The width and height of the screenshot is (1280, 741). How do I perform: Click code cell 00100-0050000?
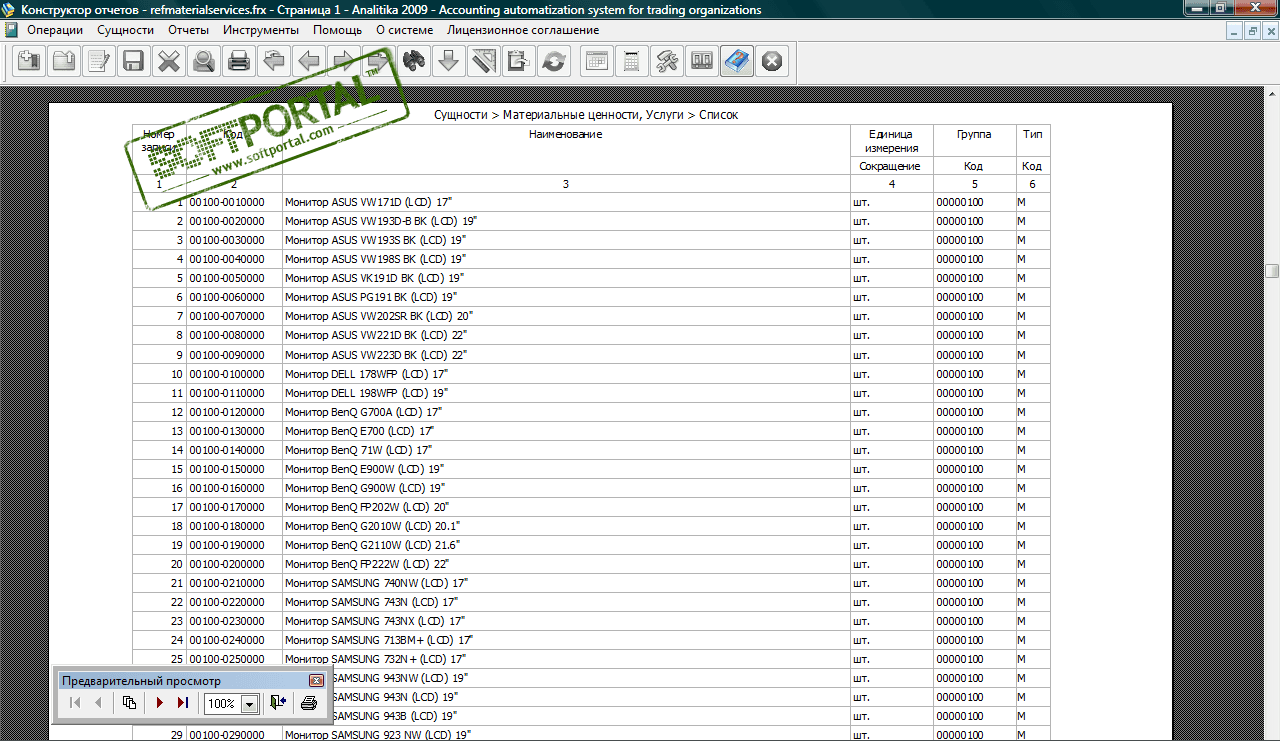click(x=234, y=278)
